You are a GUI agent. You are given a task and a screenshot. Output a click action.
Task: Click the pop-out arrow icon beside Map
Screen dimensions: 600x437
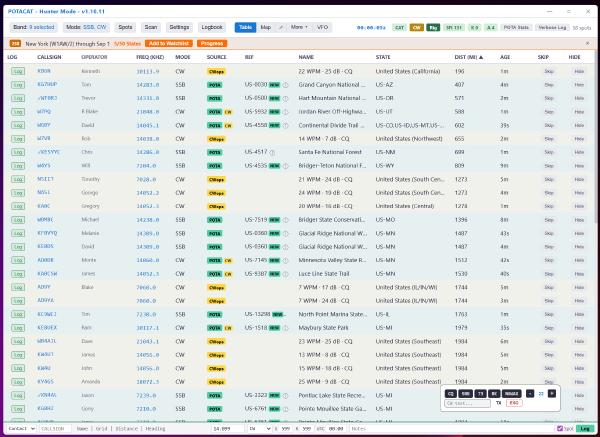(x=280, y=27)
